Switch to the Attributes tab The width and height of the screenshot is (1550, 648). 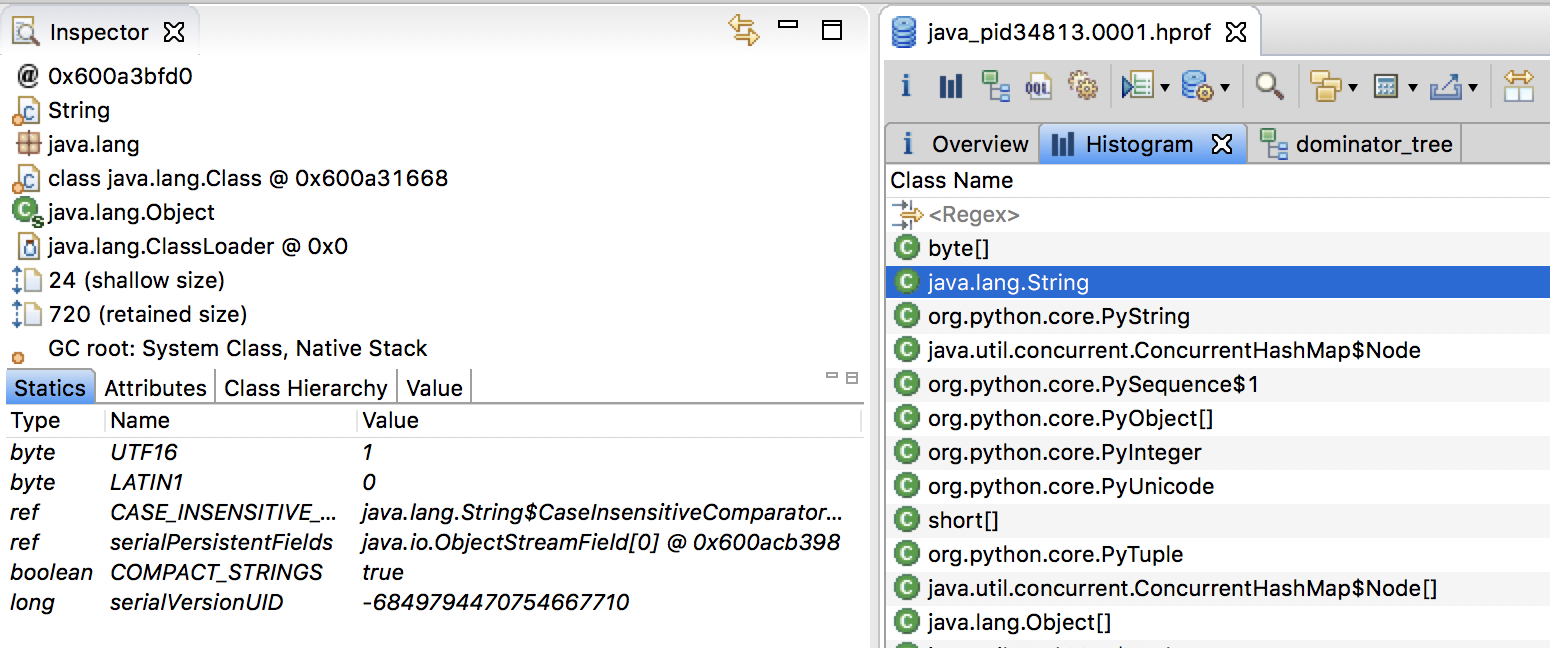coord(155,388)
